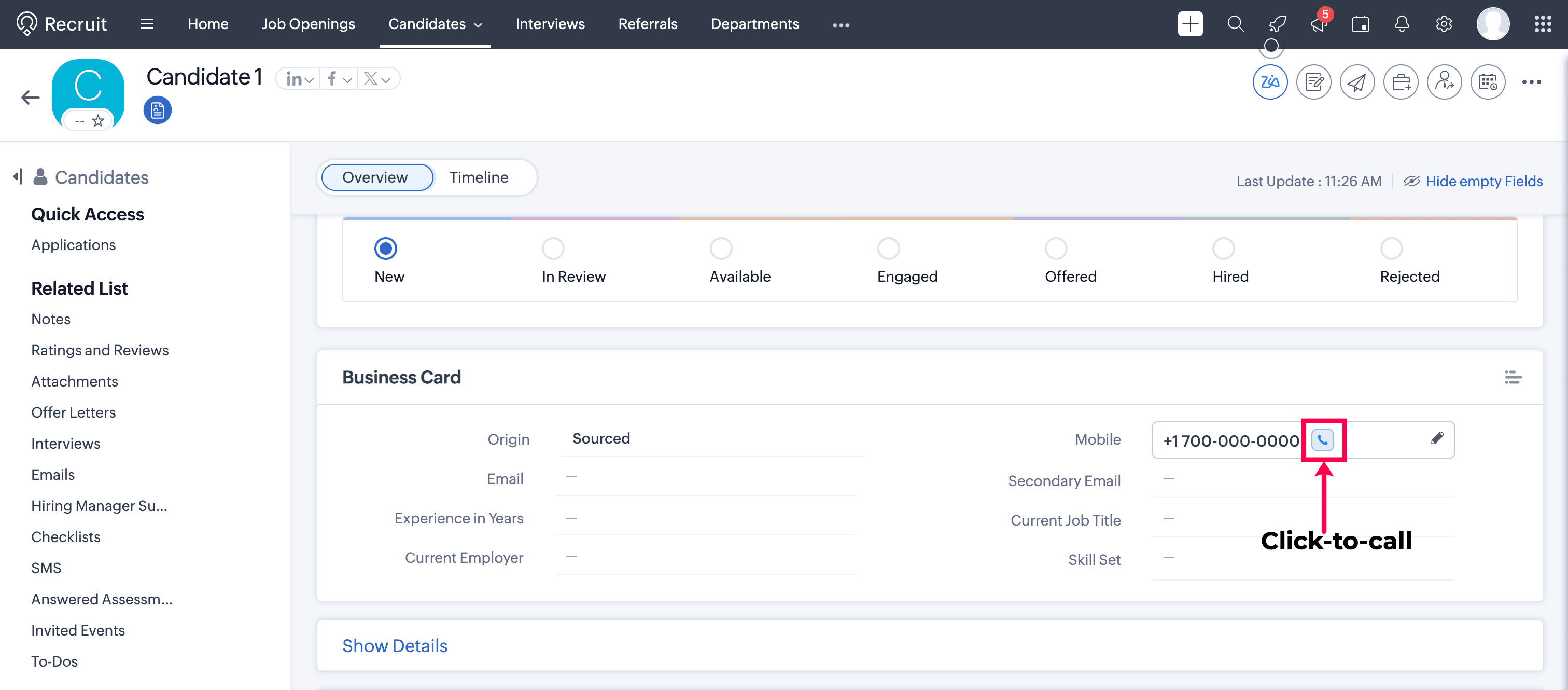Open the Zia assistant icon

tap(1270, 81)
